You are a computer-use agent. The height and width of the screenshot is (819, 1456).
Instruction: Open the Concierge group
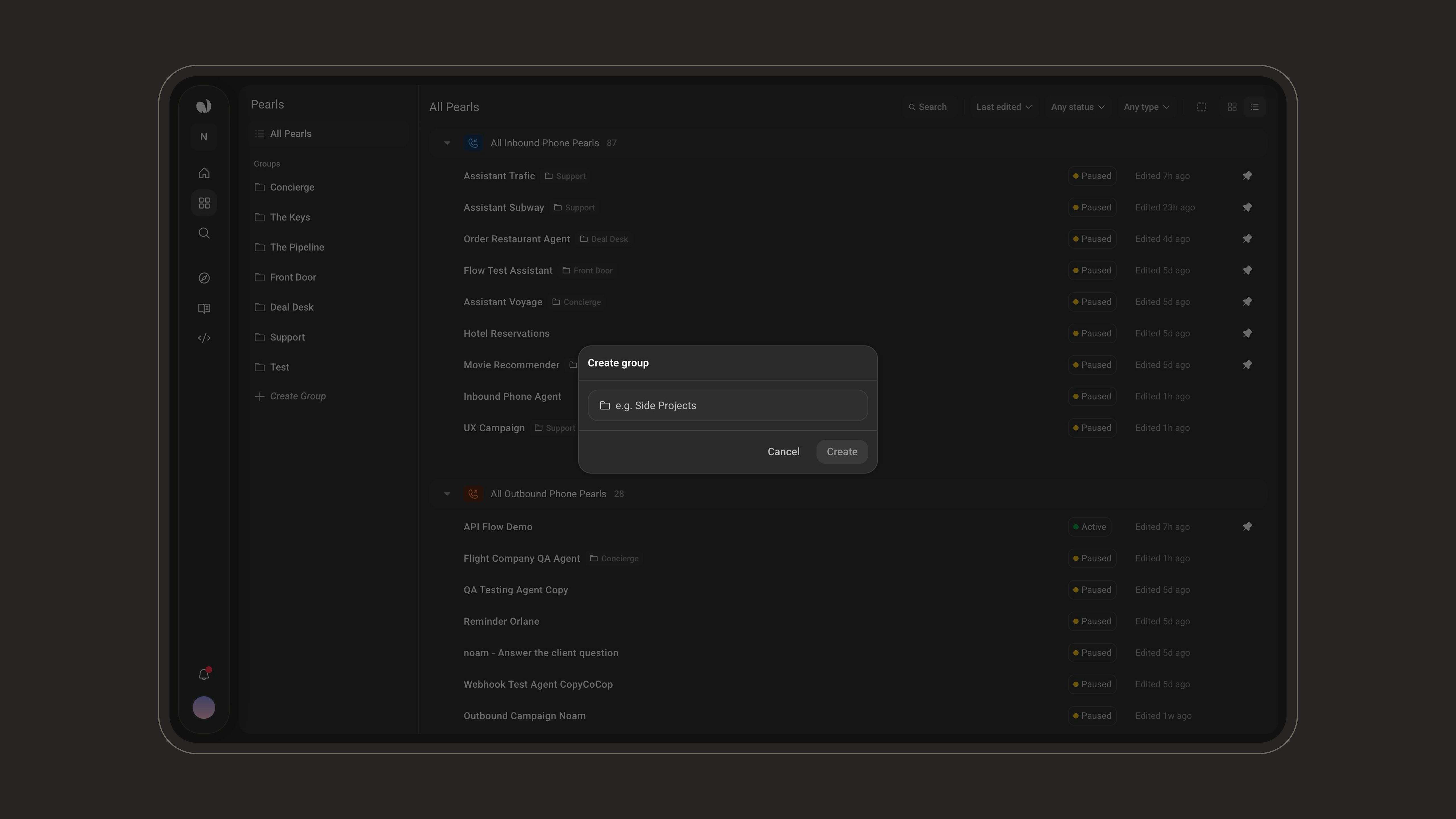[x=328, y=187]
